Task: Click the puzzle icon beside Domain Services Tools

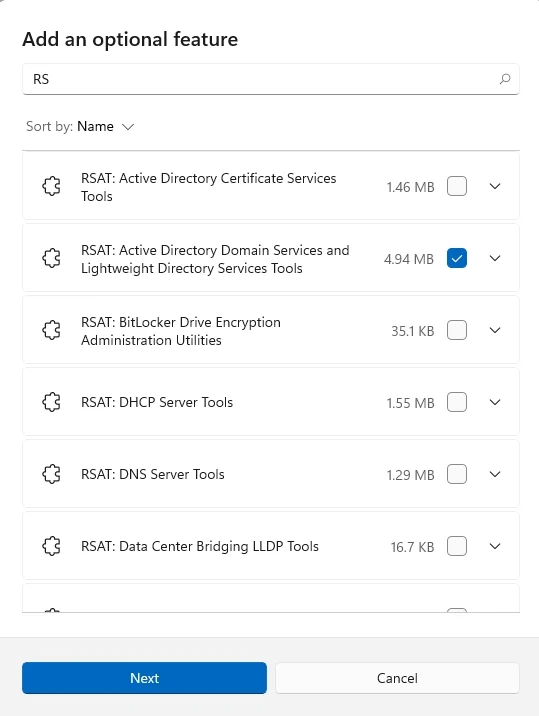Action: (x=51, y=258)
